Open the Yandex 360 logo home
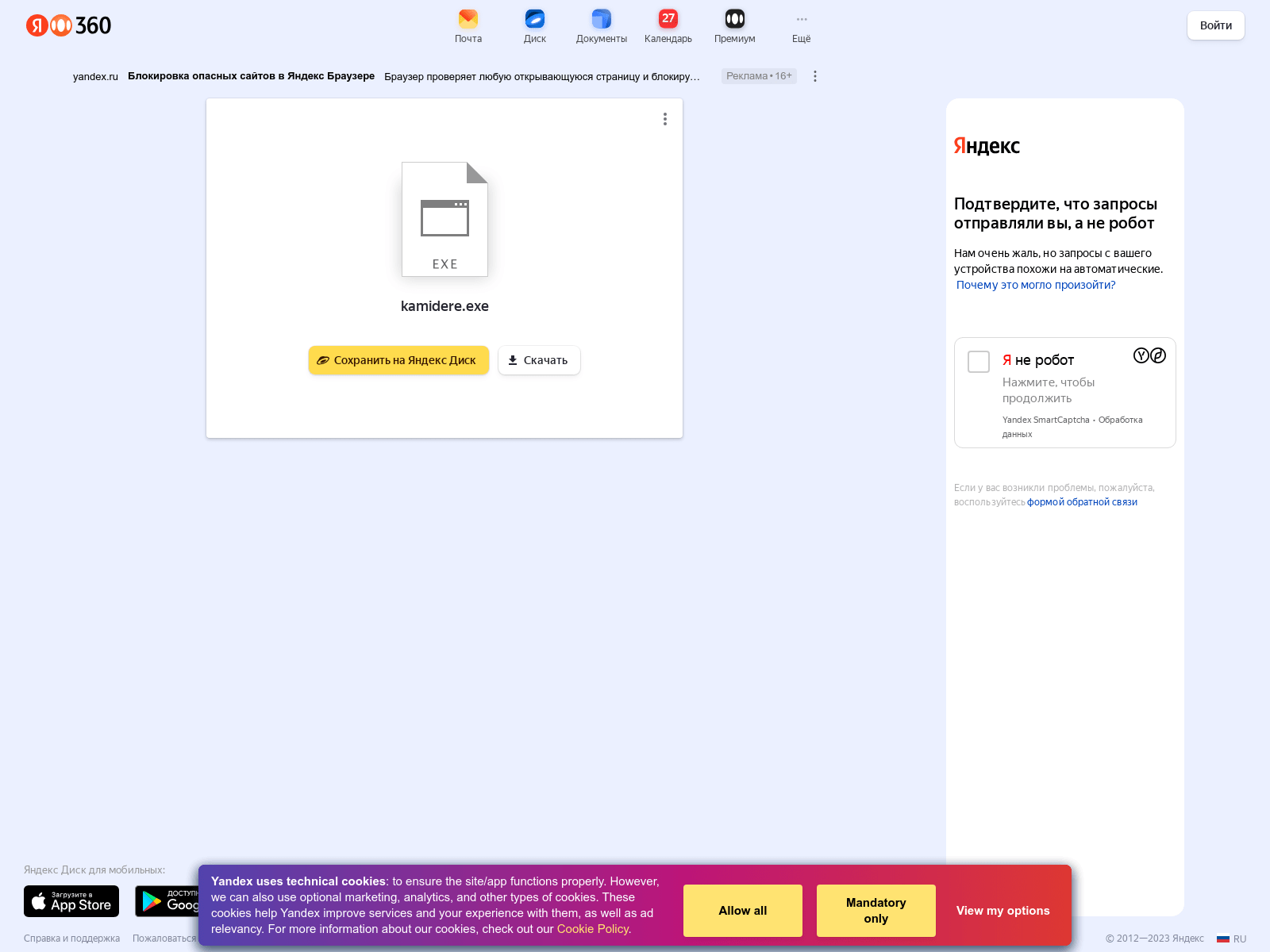The width and height of the screenshot is (1270, 952). point(68,25)
